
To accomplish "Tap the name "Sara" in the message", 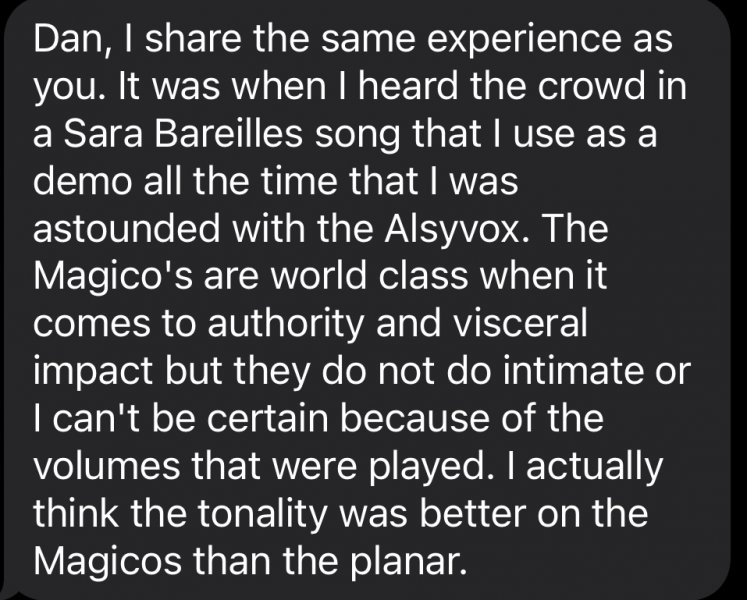I will point(102,133).
